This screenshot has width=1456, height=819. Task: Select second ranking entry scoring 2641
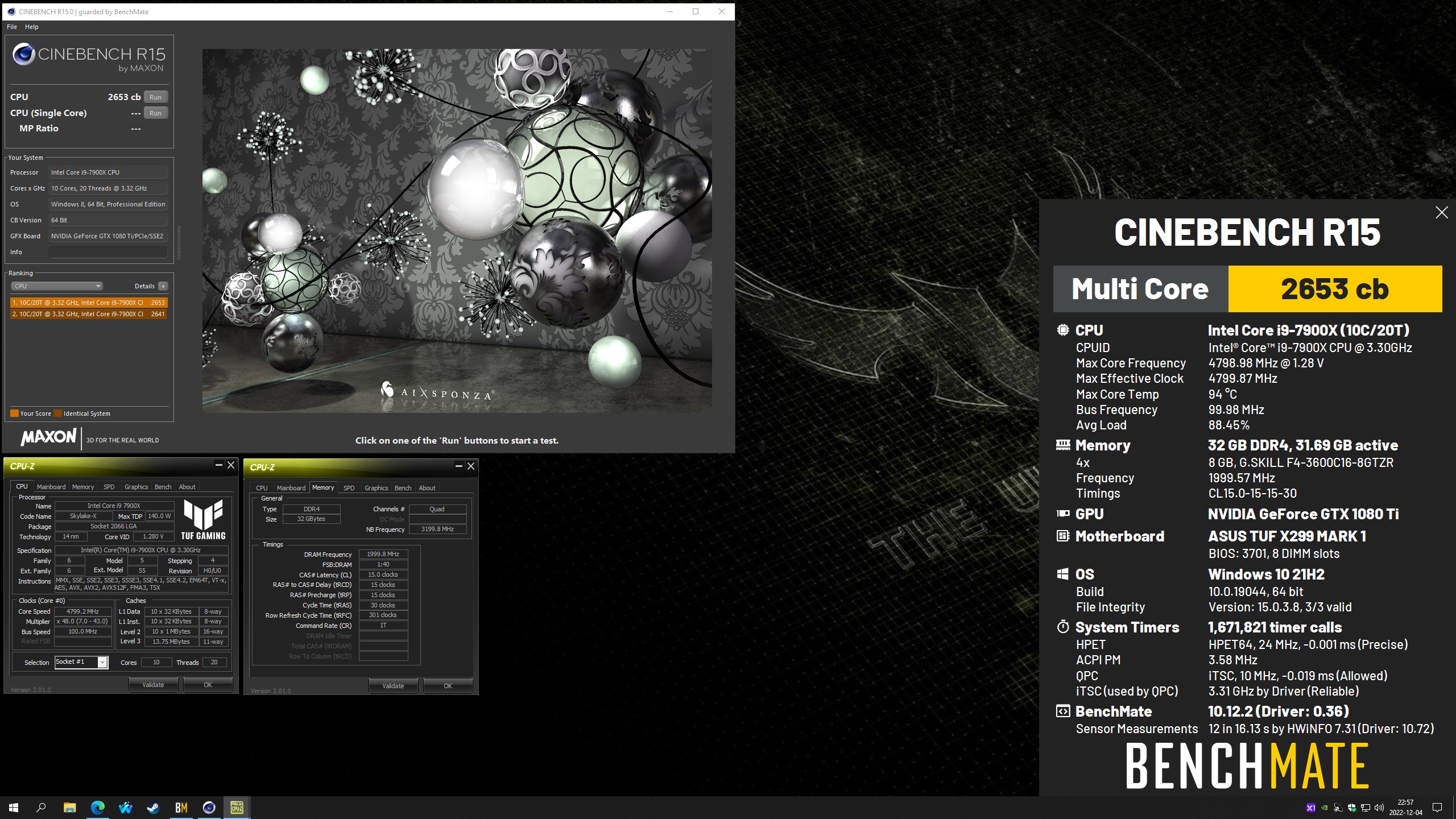pyautogui.click(x=89, y=314)
